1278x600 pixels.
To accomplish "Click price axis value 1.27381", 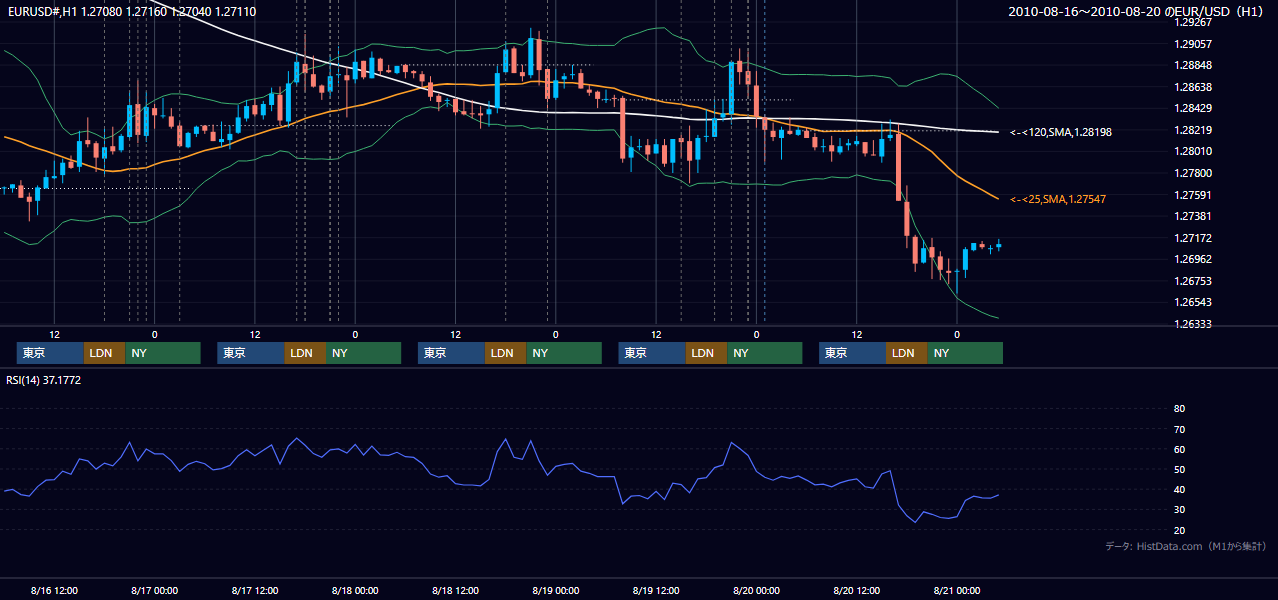I will pos(1193,216).
